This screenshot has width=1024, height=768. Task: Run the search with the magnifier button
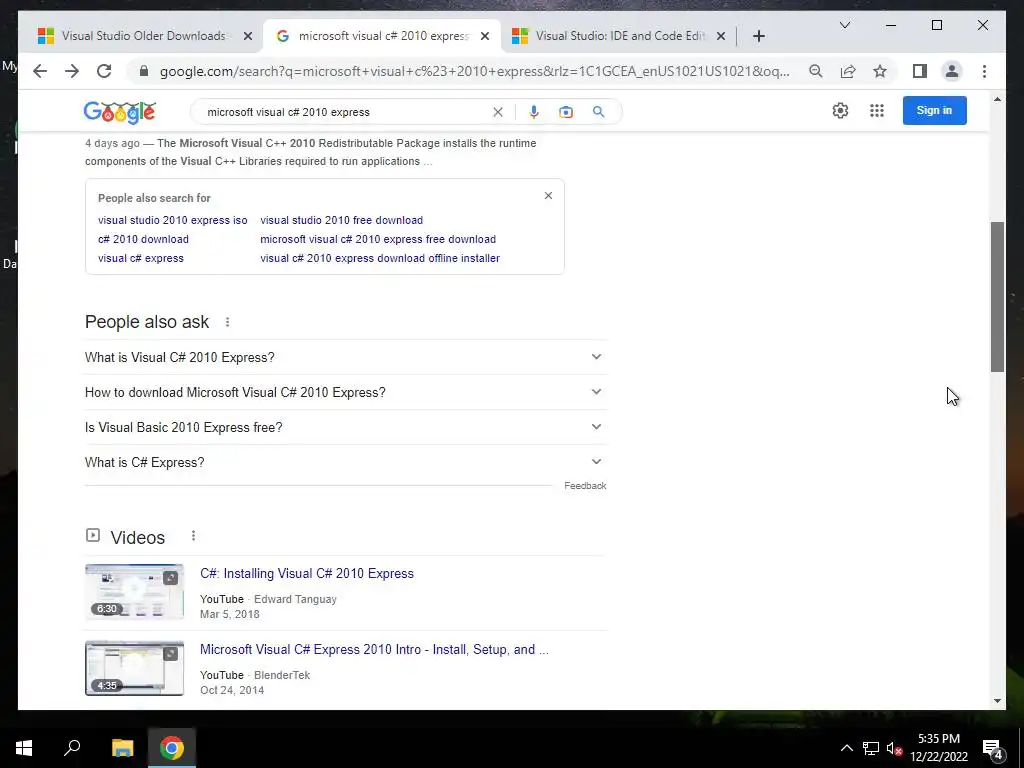click(598, 112)
